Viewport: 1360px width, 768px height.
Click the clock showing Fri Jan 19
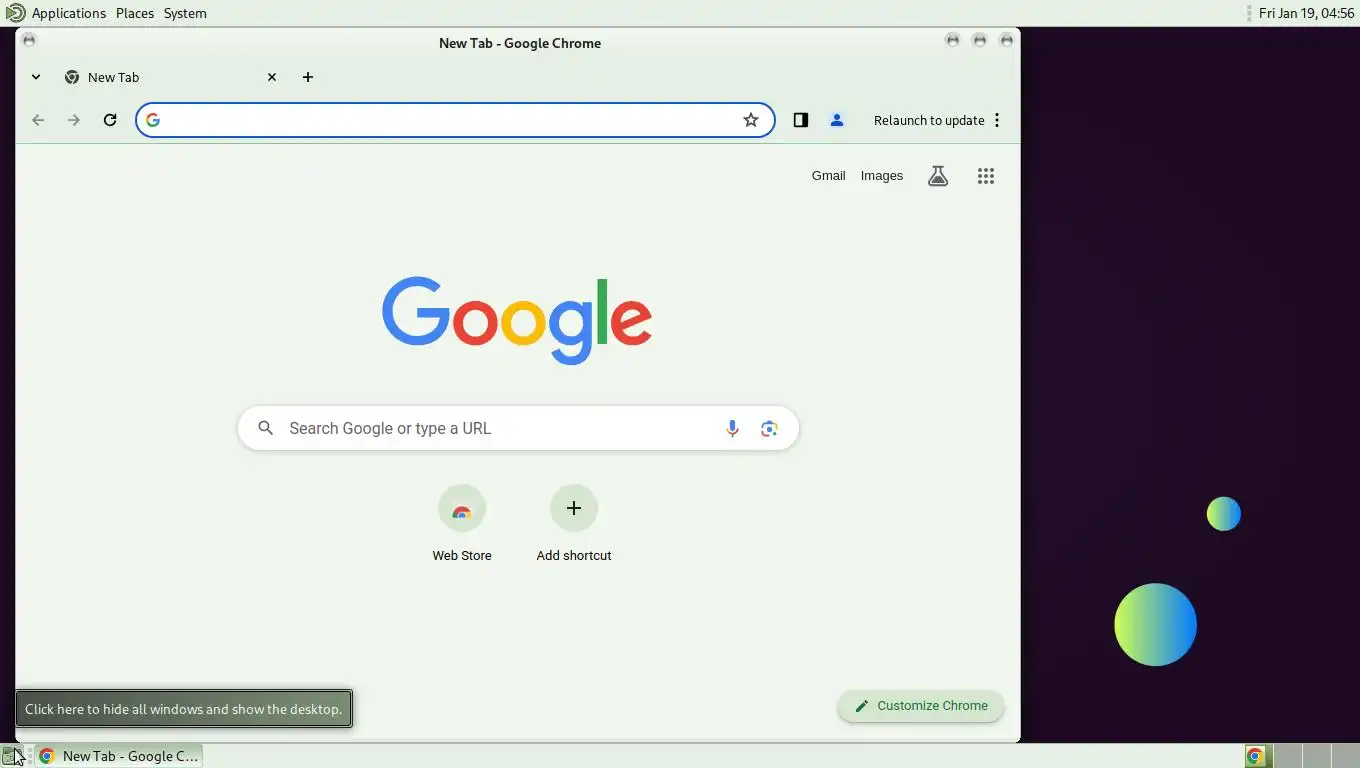1306,13
